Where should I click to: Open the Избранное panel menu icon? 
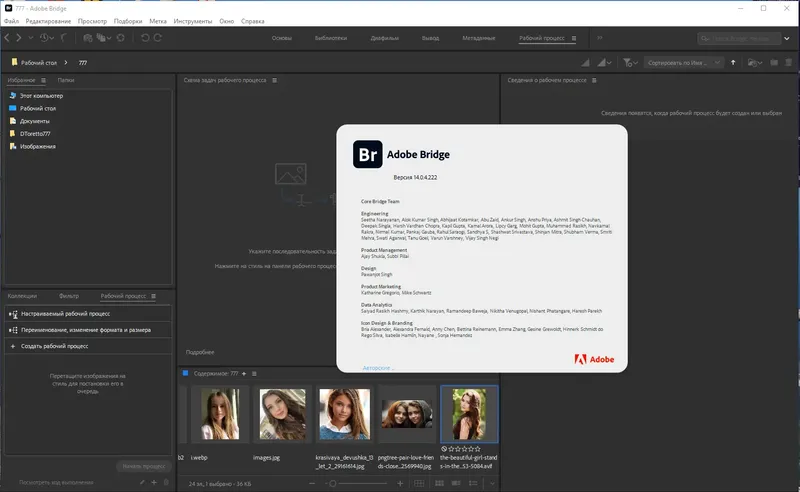coord(43,80)
